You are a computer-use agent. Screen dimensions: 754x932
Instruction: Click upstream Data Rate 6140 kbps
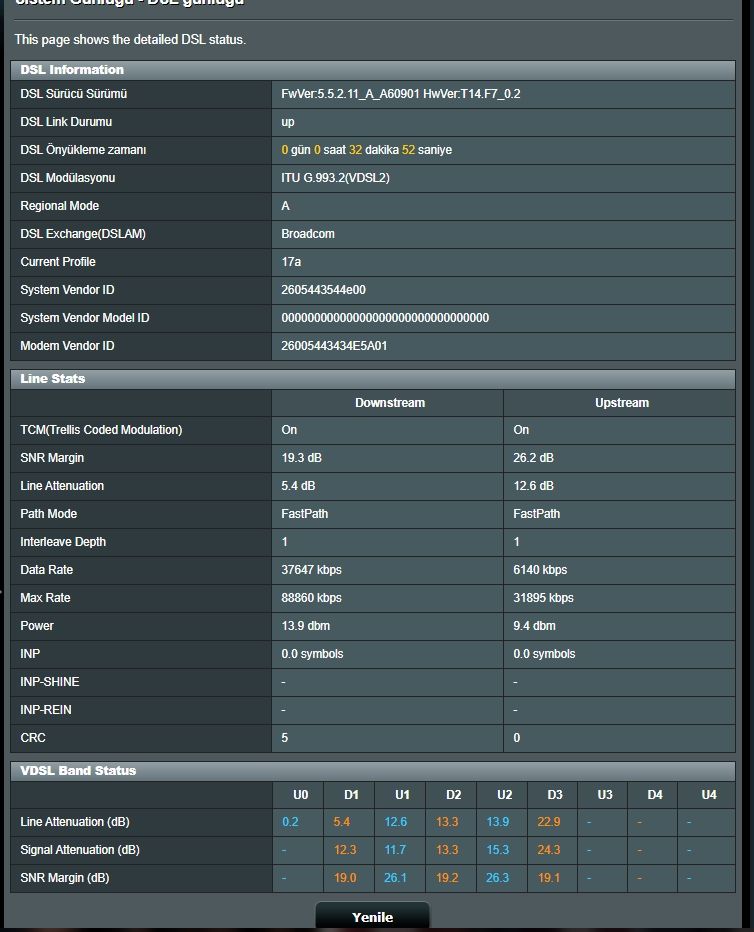(540, 569)
